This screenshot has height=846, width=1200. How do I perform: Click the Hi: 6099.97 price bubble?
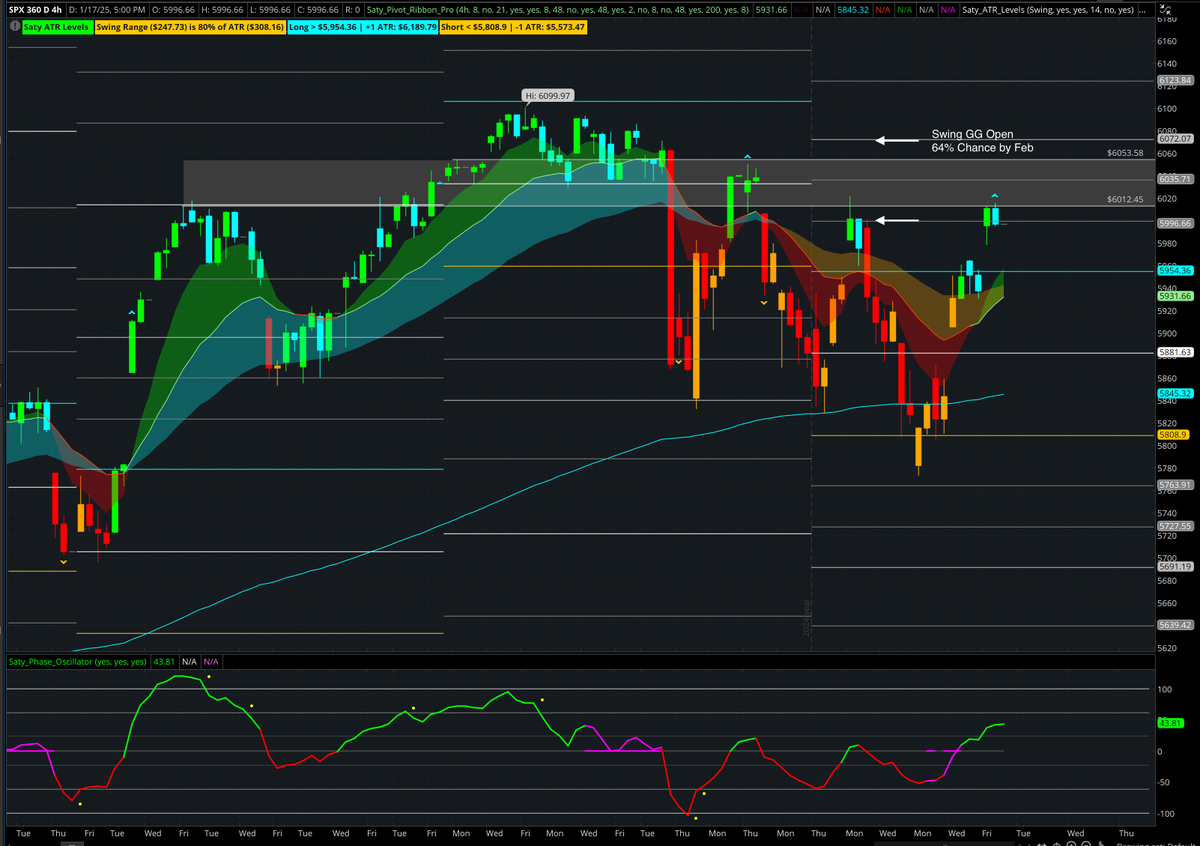546,96
